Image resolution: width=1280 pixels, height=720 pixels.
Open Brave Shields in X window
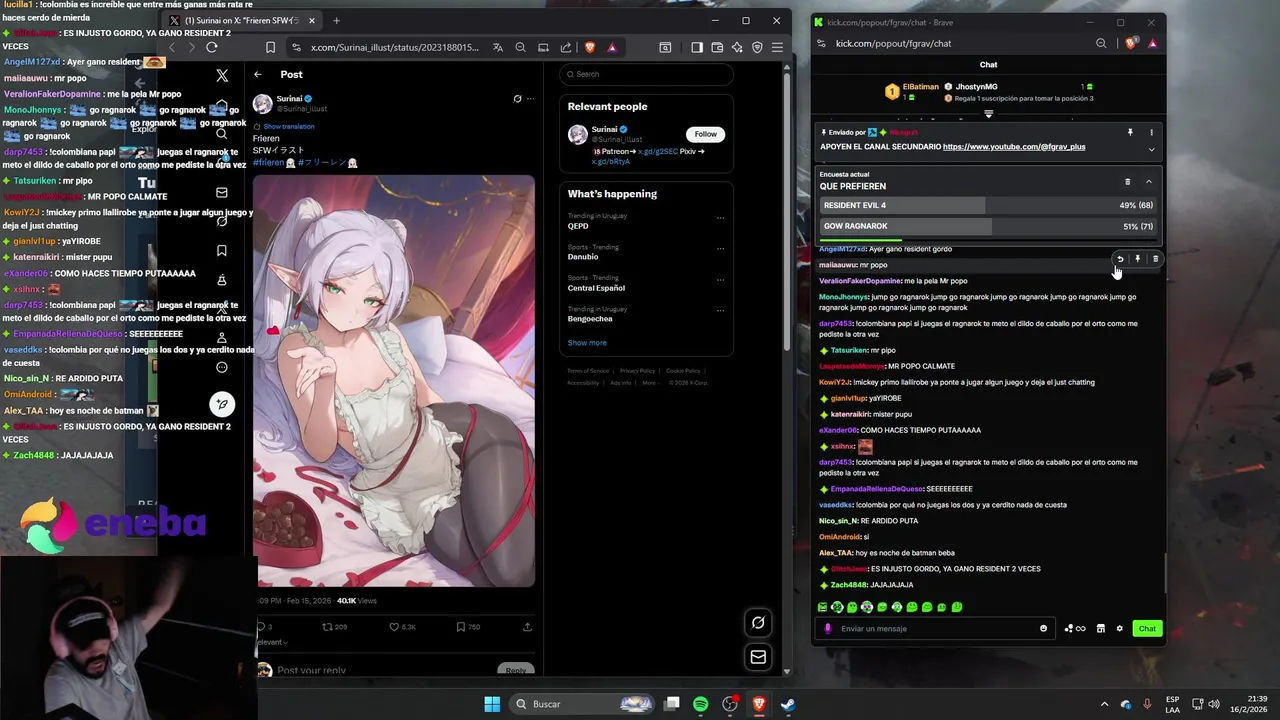pos(590,47)
